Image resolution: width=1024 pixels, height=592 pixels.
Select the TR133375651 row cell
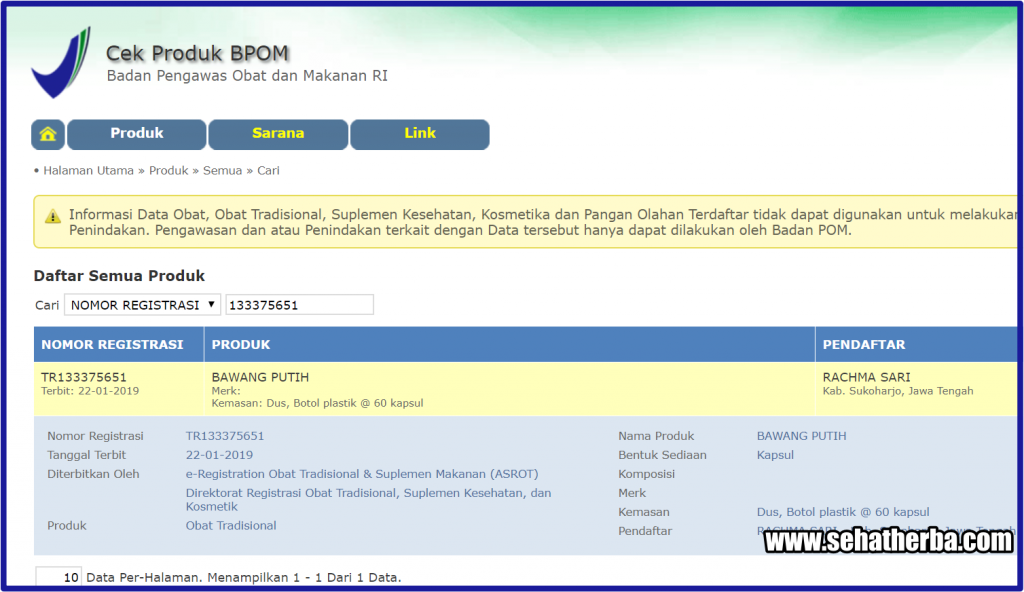point(119,389)
